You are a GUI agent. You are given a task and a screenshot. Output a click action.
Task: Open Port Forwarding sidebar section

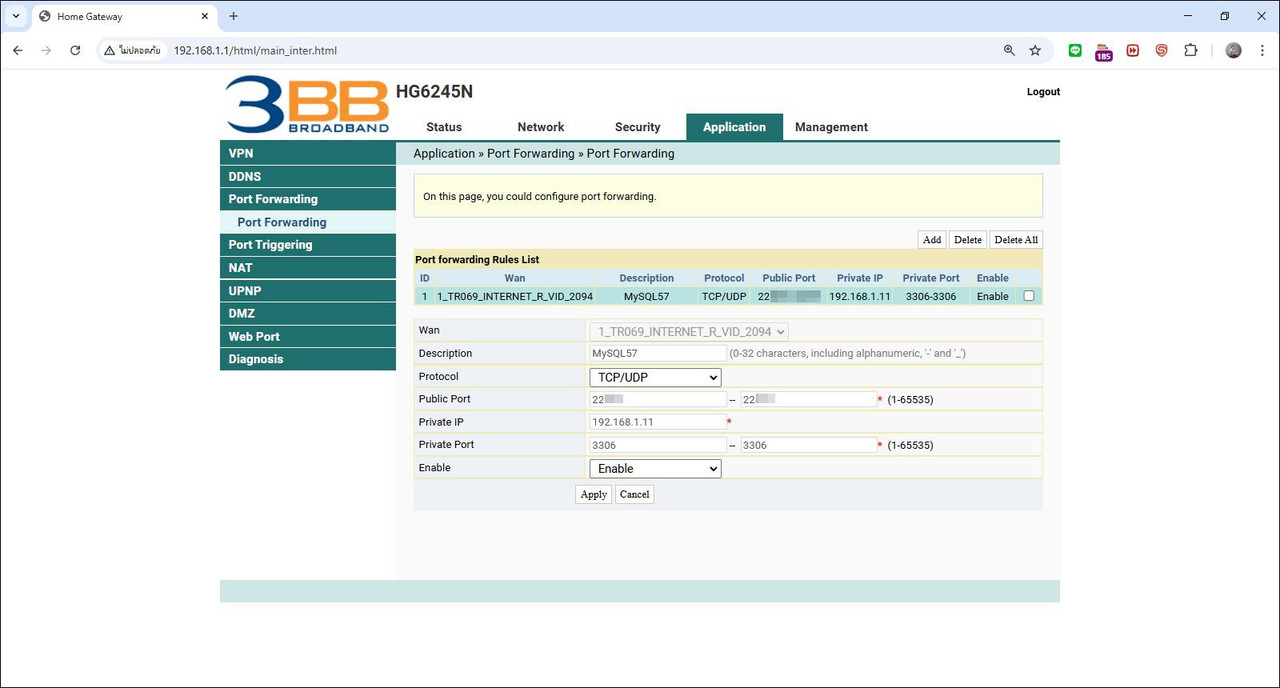308,199
